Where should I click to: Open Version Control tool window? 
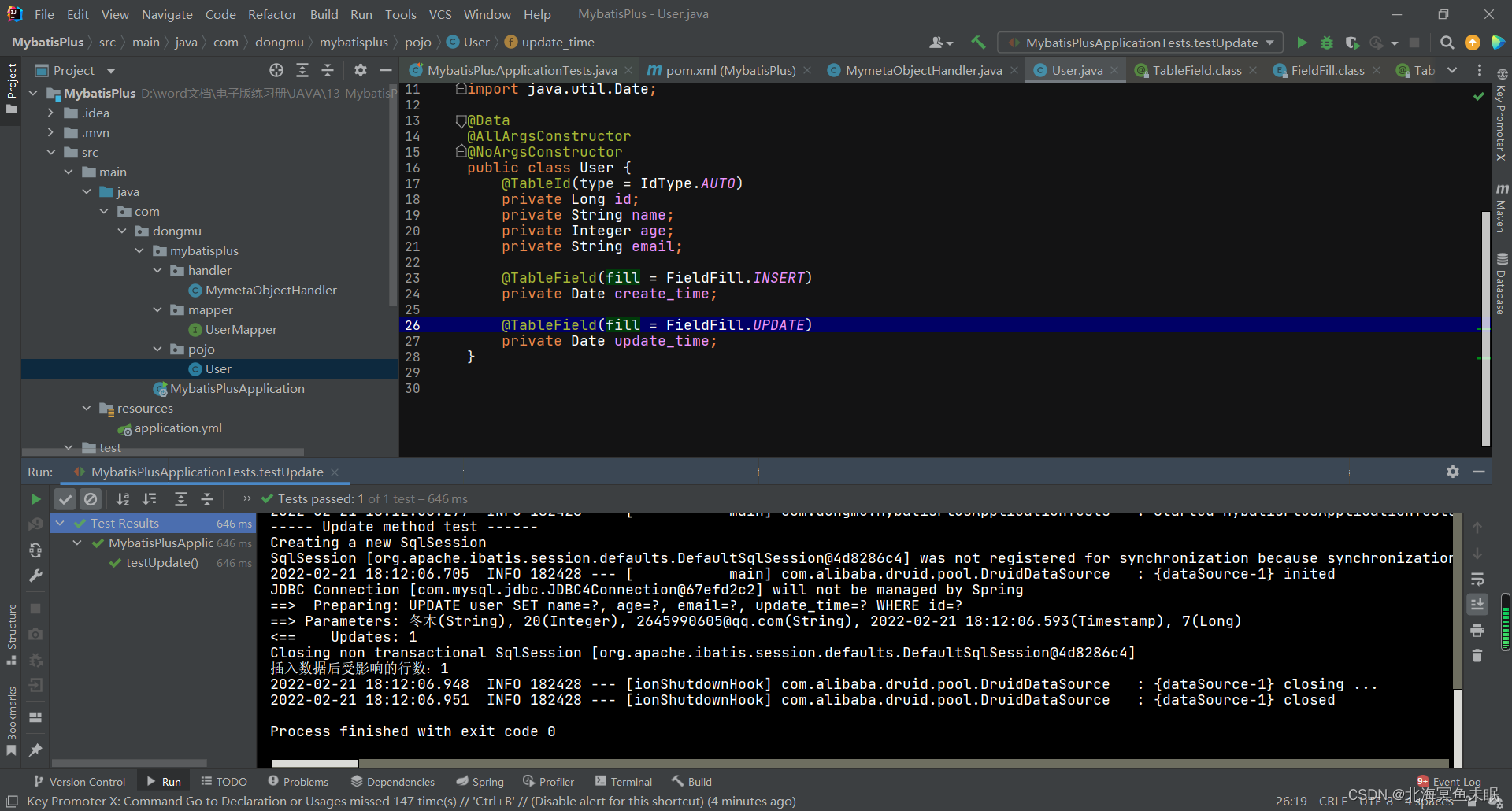[x=79, y=781]
